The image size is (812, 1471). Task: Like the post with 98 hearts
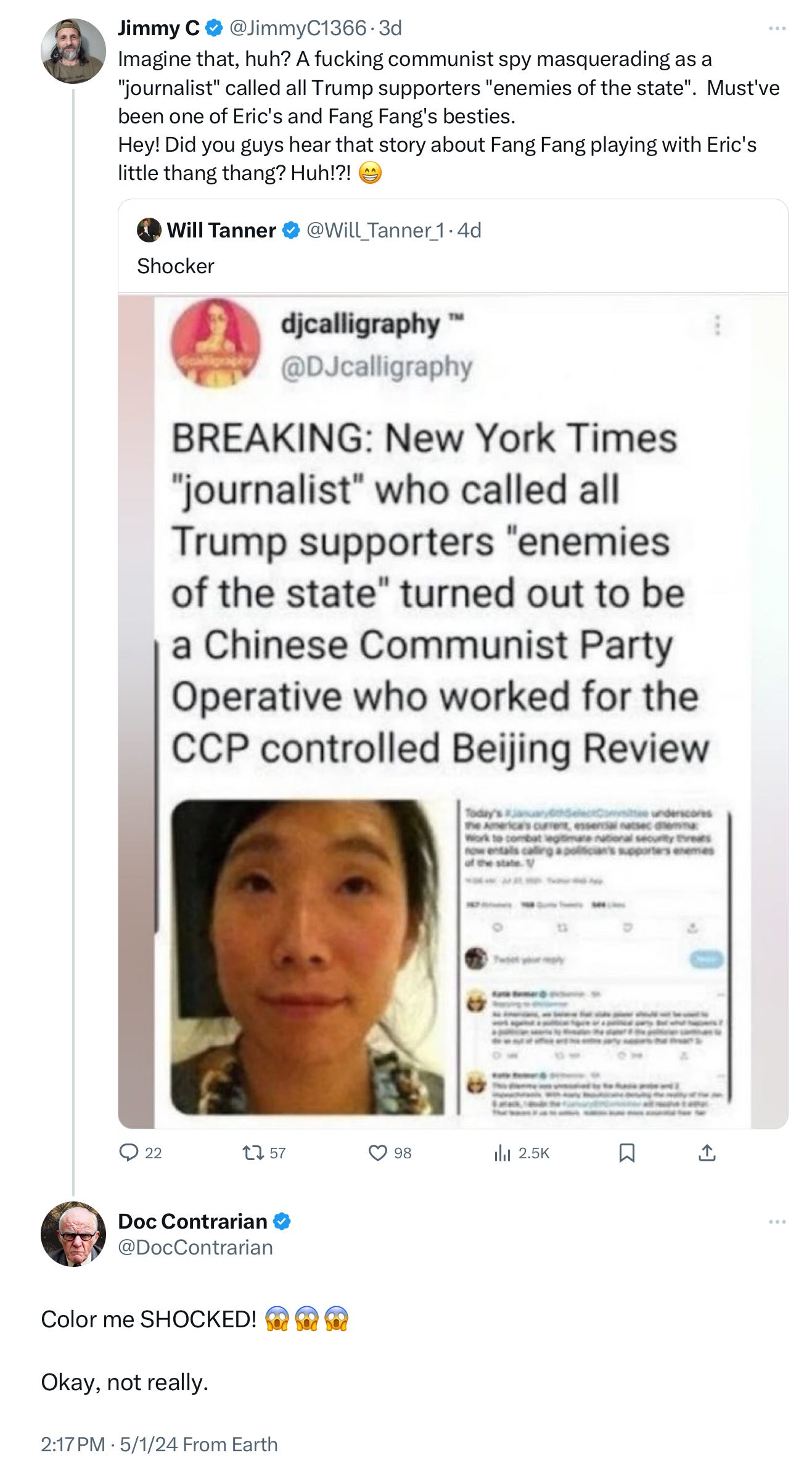point(377,1152)
